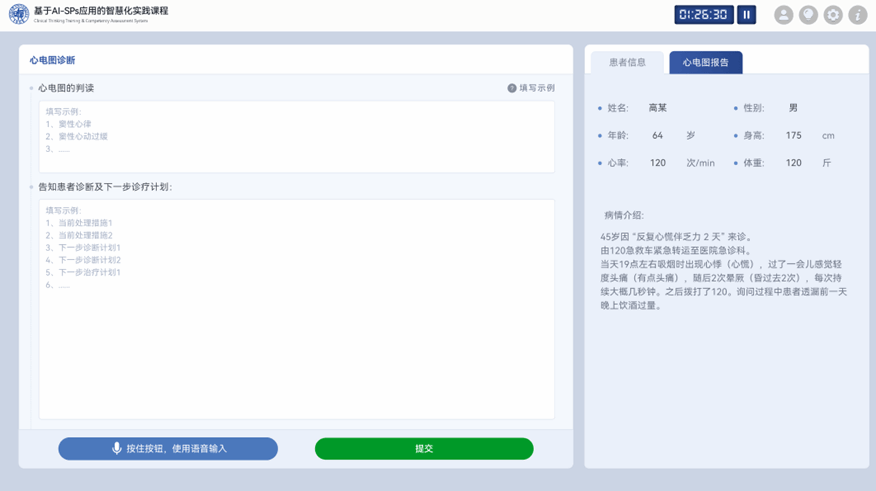876x491 pixels.
Task: Click the university logo icon
Action: (x=19, y=14)
